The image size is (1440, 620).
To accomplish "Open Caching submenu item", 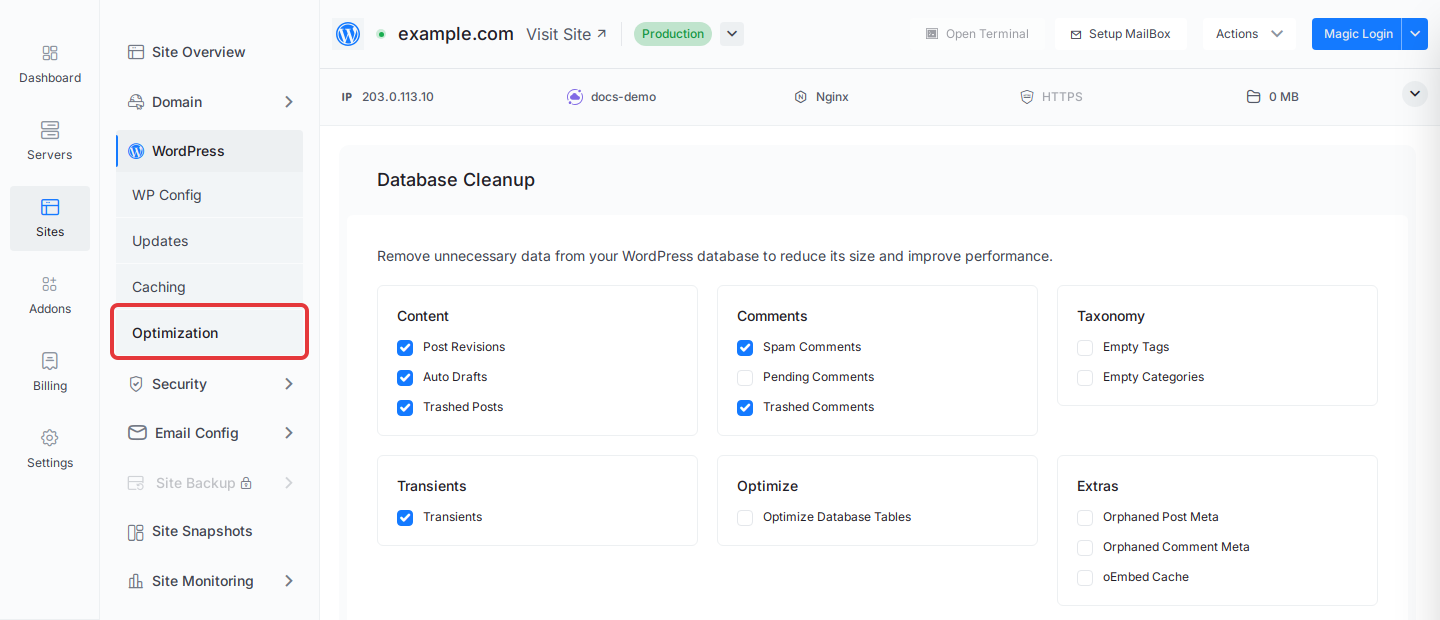I will [x=209, y=287].
